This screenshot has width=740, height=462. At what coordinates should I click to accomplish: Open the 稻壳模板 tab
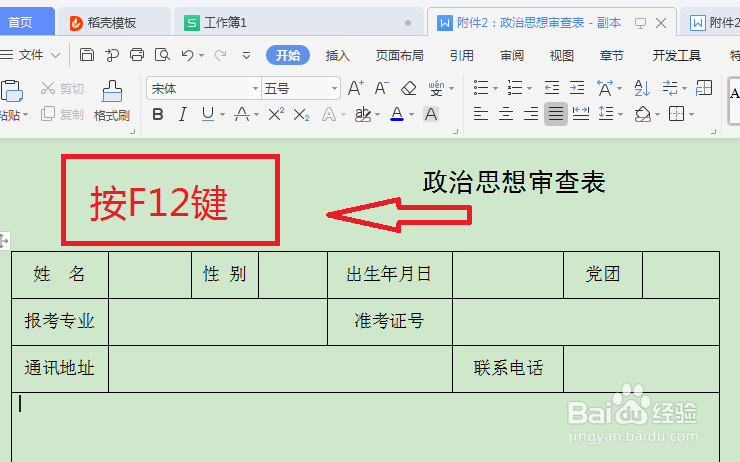coord(113,22)
